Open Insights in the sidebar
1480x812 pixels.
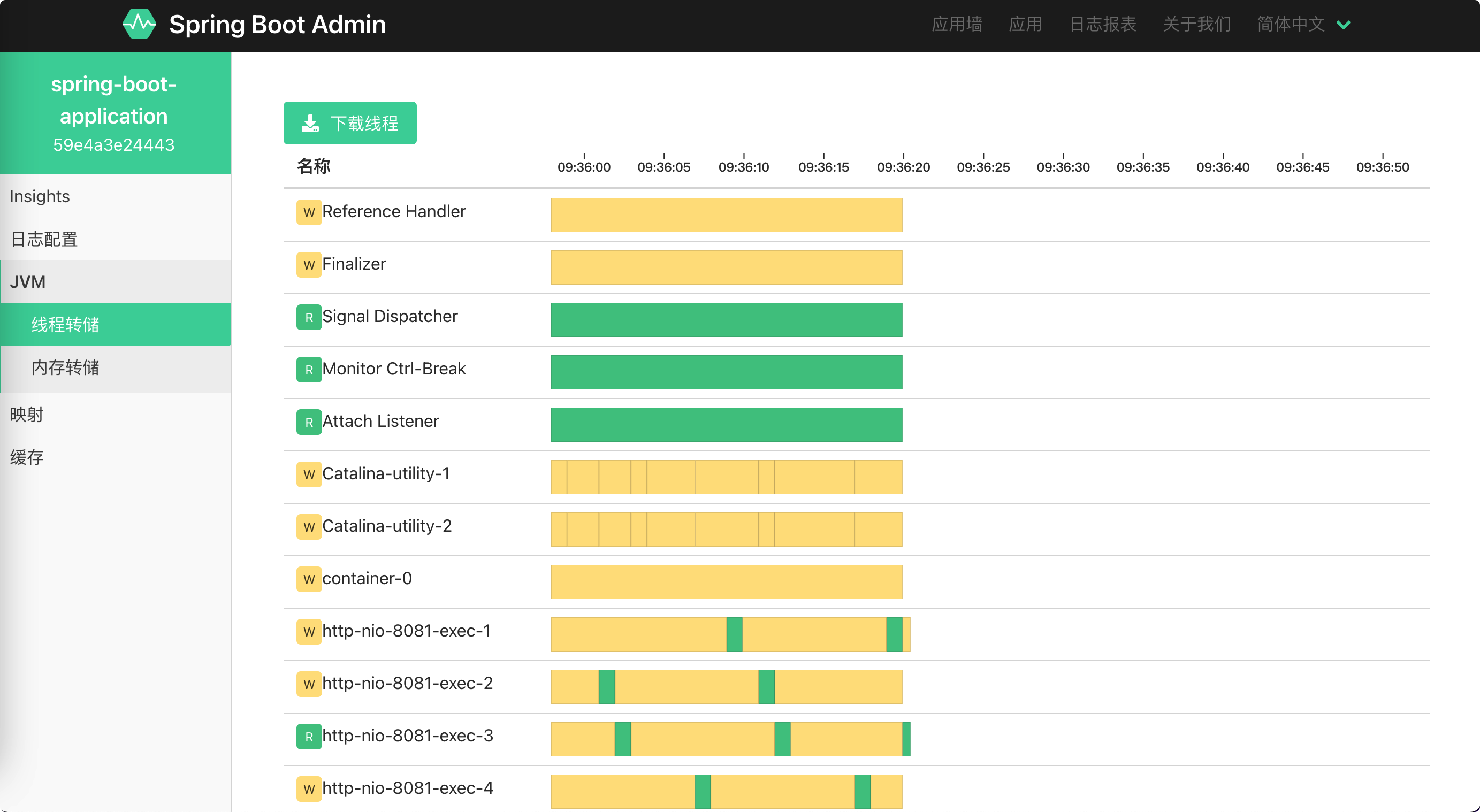click(116, 196)
